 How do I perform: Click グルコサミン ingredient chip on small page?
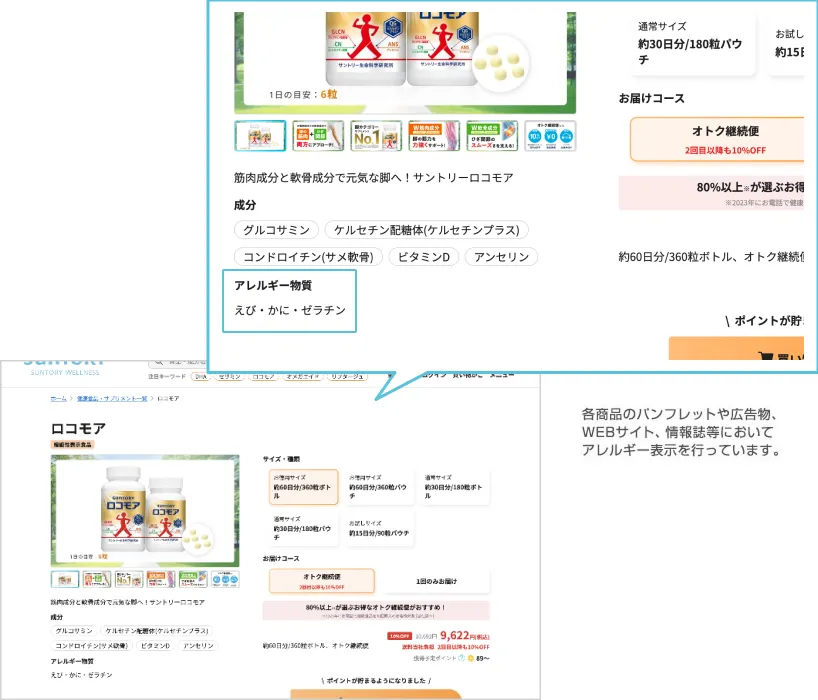click(x=74, y=631)
